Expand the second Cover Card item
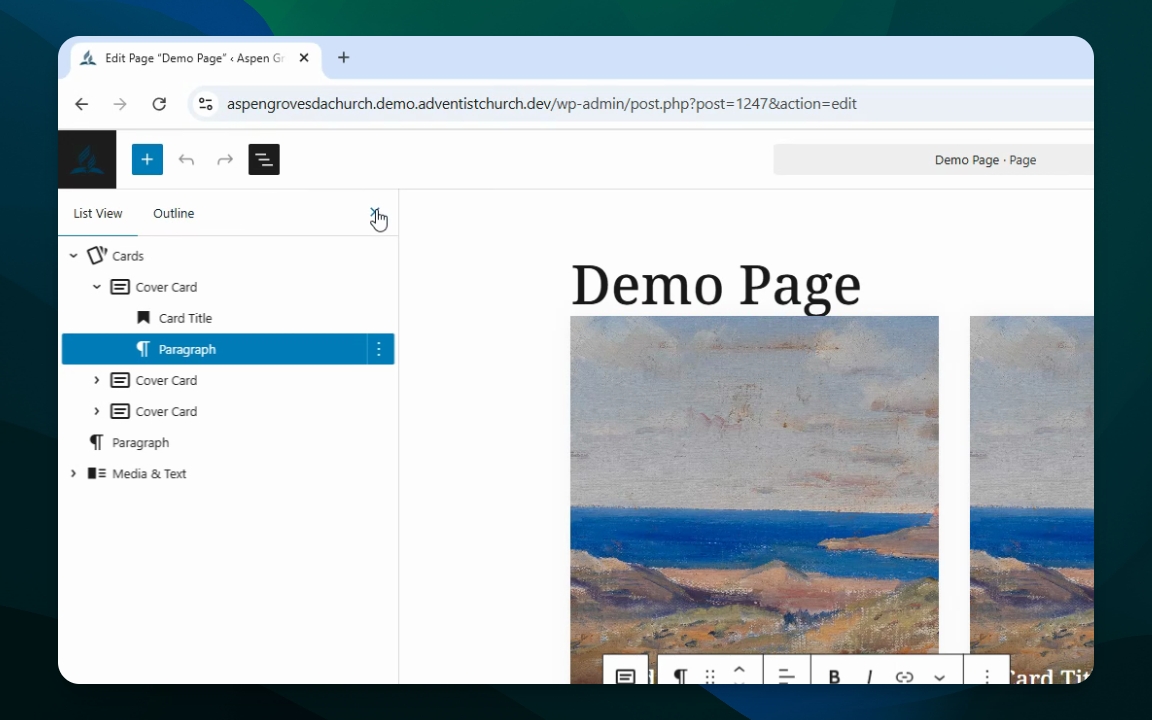Viewport: 1152px width, 720px height. [x=97, y=380]
